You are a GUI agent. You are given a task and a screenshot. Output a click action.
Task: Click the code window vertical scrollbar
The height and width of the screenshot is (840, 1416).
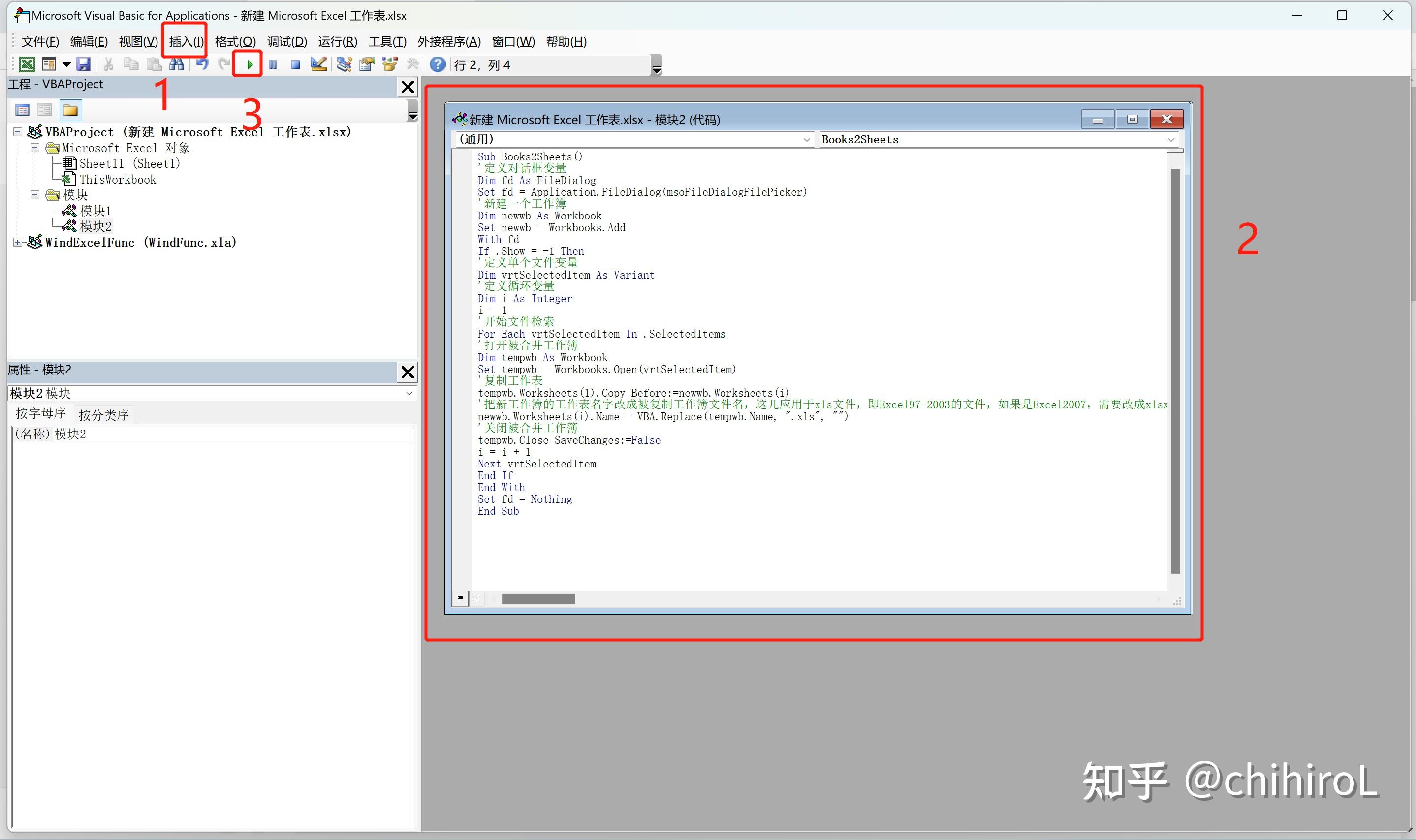tap(1175, 372)
